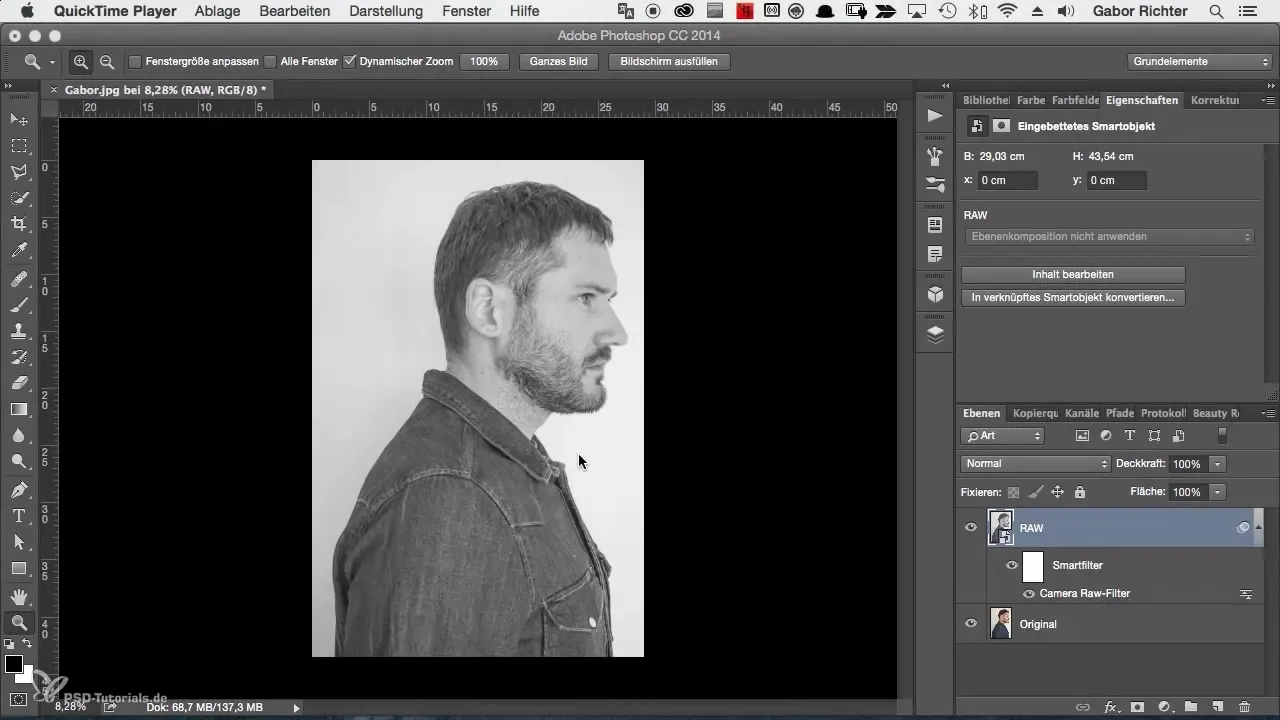Open Ebenen panel flyout menu

click(1267, 413)
